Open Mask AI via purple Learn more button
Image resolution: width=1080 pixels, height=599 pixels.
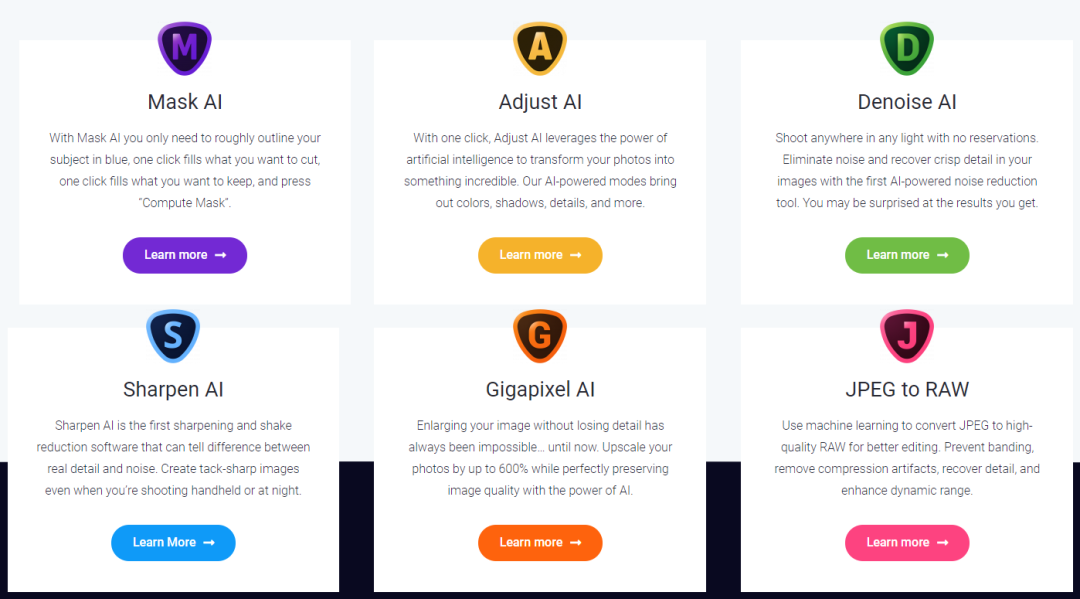tap(185, 255)
